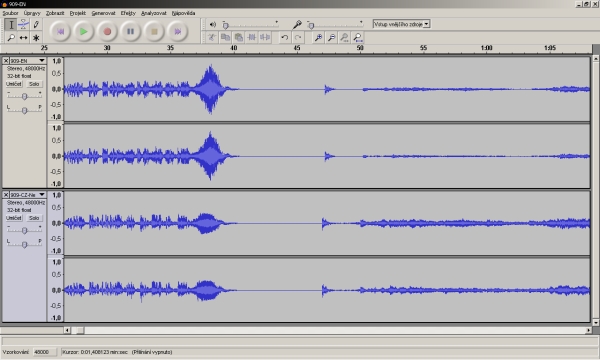Mute the 909-EN track with Umlčet
Screen dimensions: 600x360
pos(14,84)
